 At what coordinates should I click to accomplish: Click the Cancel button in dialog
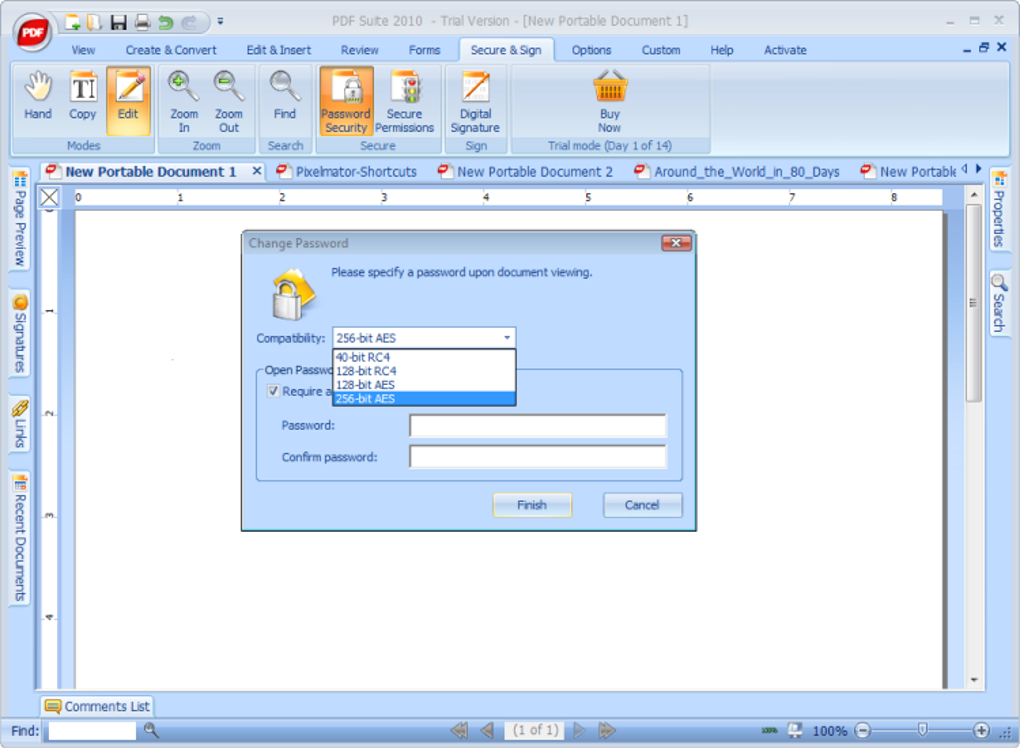click(642, 505)
